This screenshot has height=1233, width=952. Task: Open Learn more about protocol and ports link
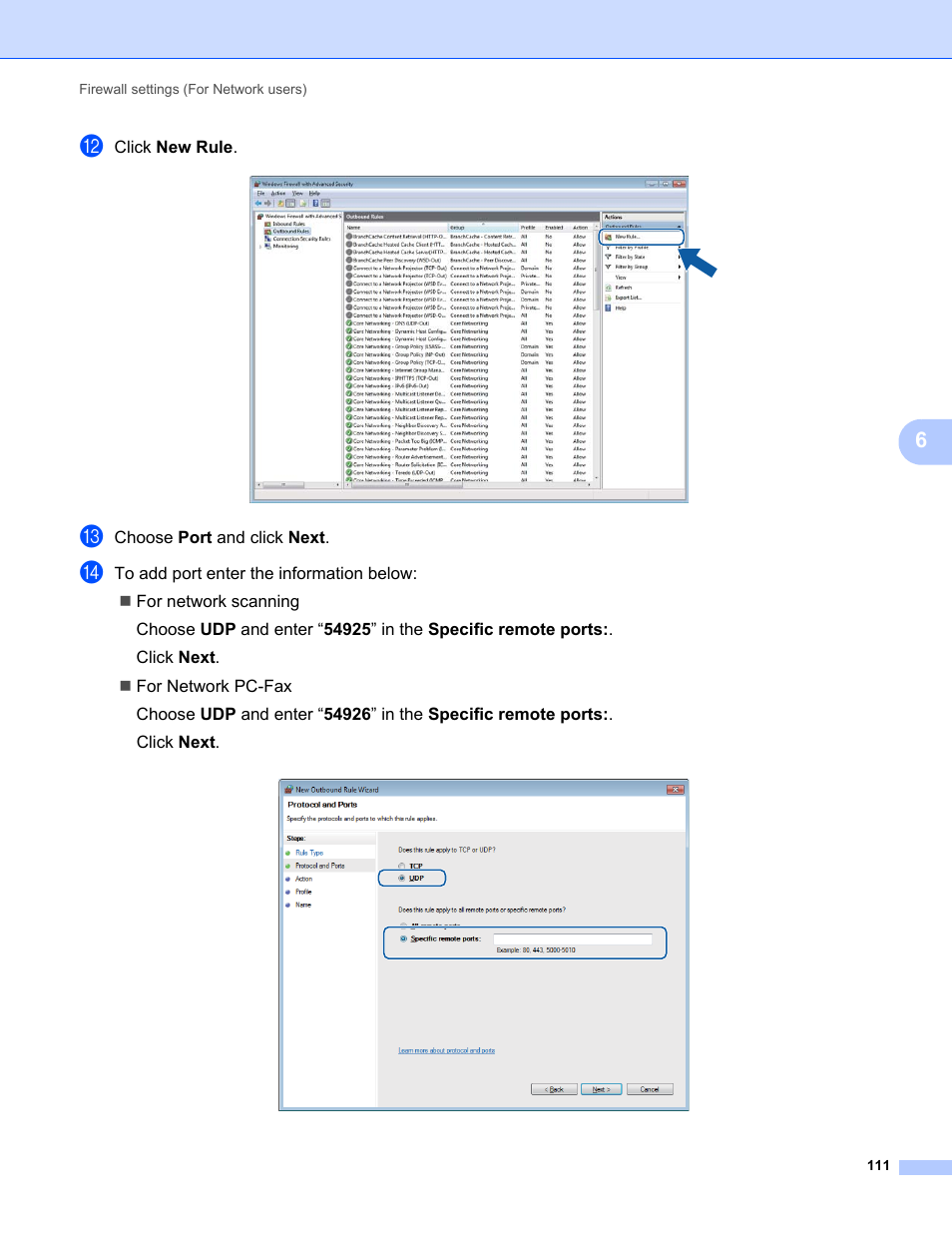click(x=446, y=1050)
